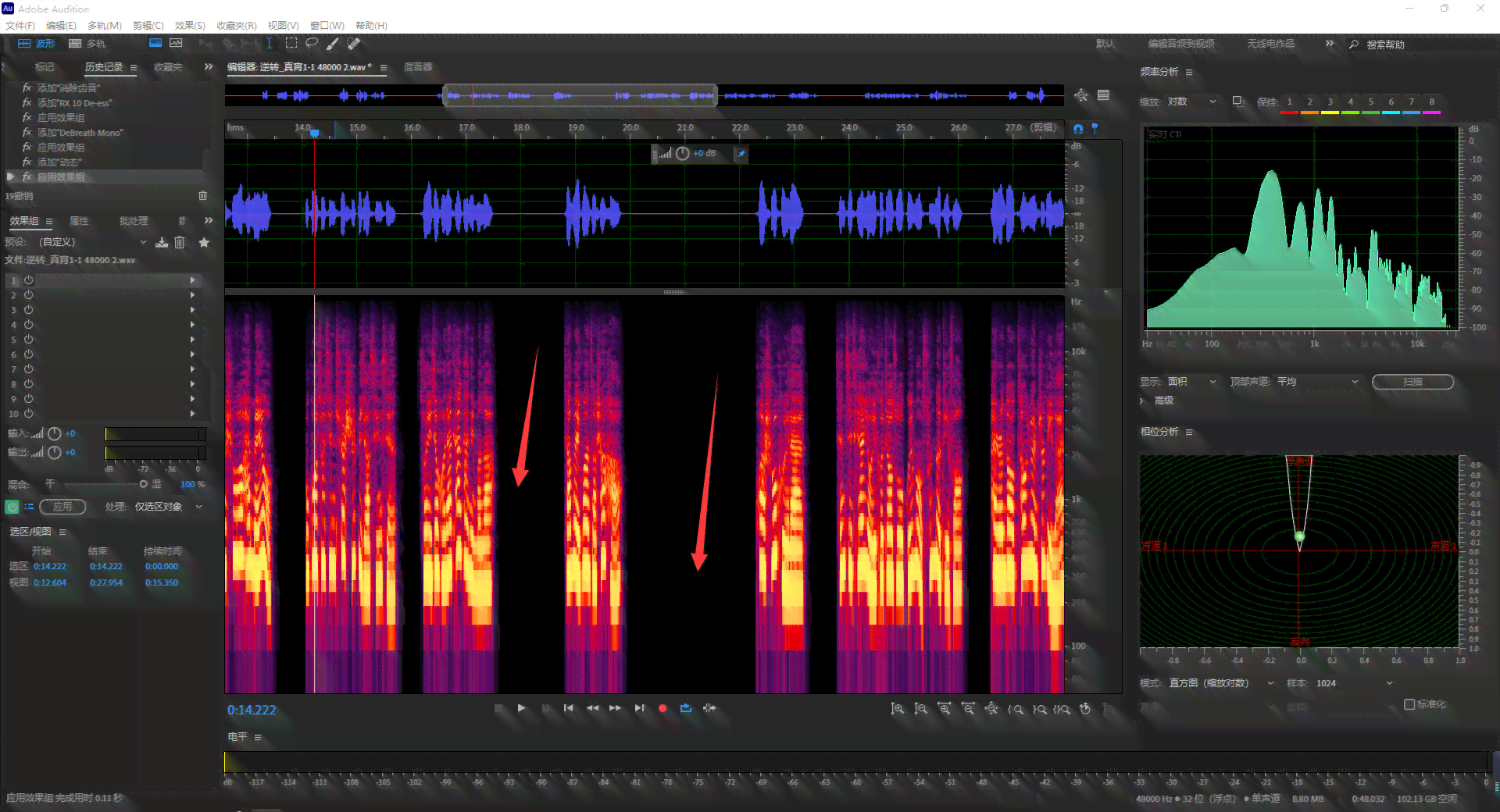Open the 模式 直方图 dropdown
1500x812 pixels.
tap(1223, 683)
